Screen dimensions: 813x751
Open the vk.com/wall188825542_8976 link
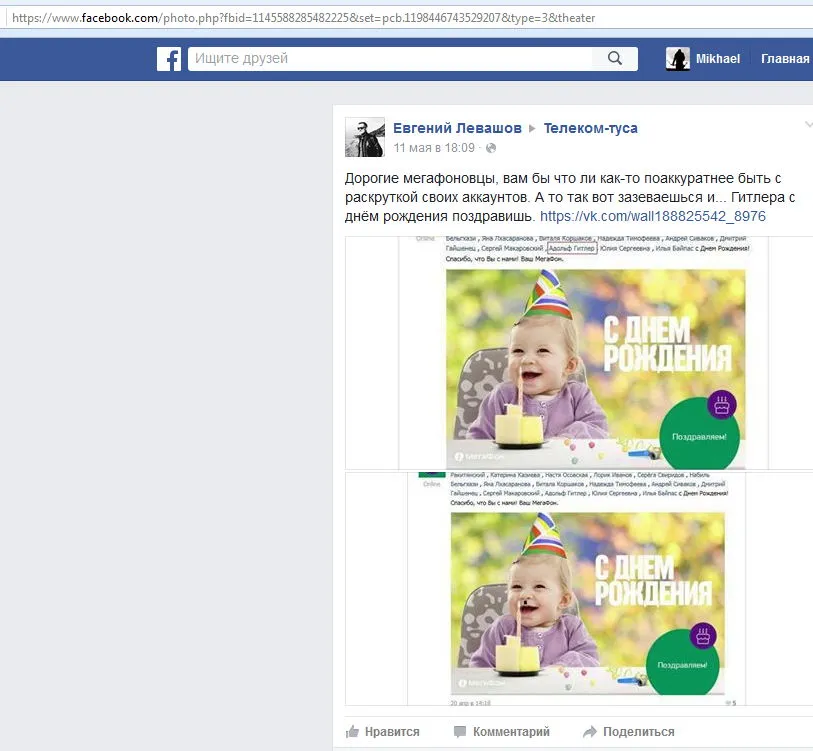coord(653,216)
